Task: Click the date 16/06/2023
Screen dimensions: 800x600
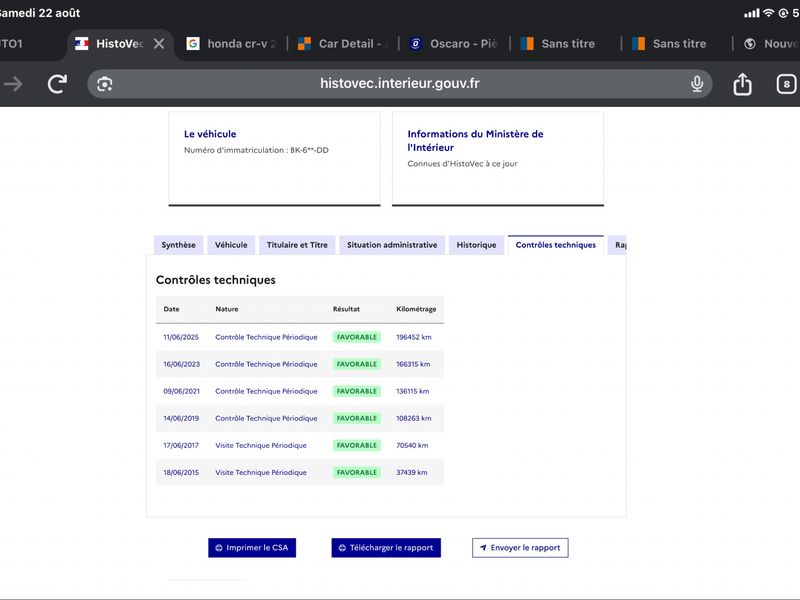Action: point(182,364)
